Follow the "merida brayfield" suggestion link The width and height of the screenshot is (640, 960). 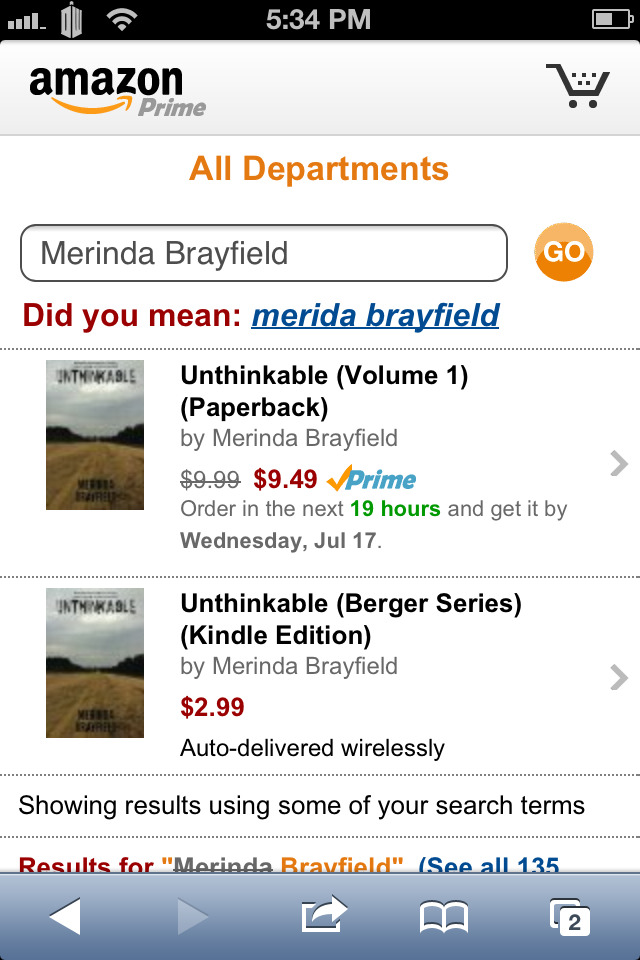[375, 316]
